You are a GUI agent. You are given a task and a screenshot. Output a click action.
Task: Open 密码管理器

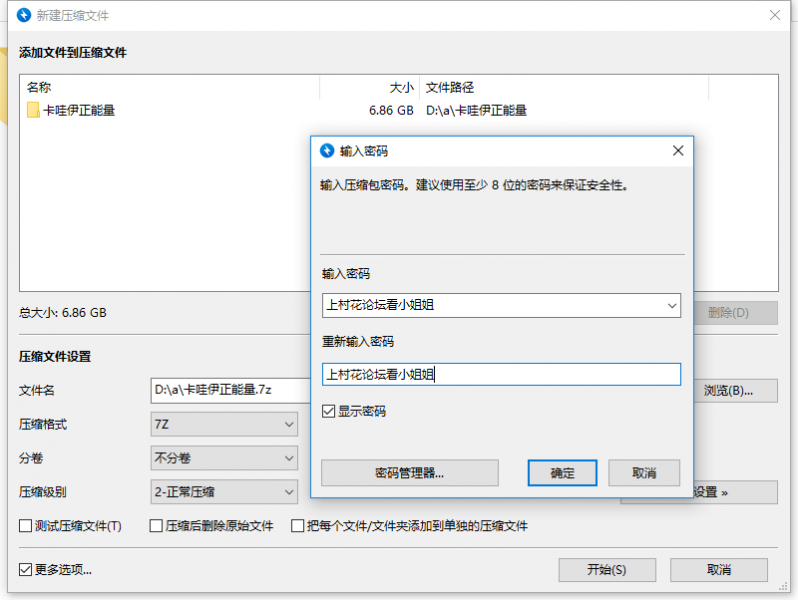pos(409,473)
